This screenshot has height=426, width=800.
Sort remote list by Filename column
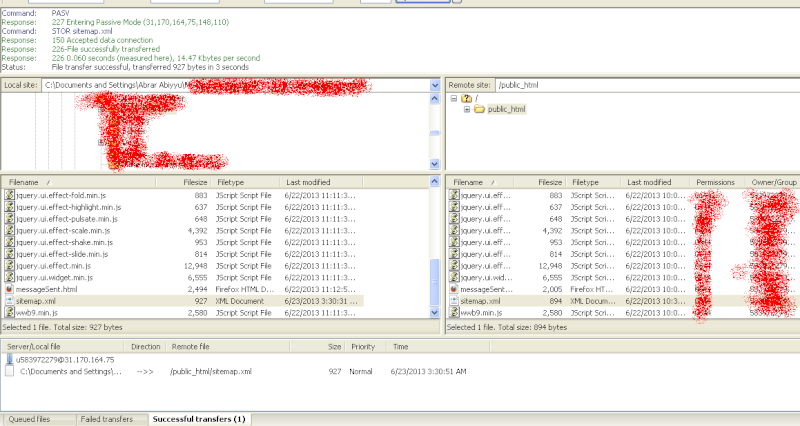pos(480,182)
